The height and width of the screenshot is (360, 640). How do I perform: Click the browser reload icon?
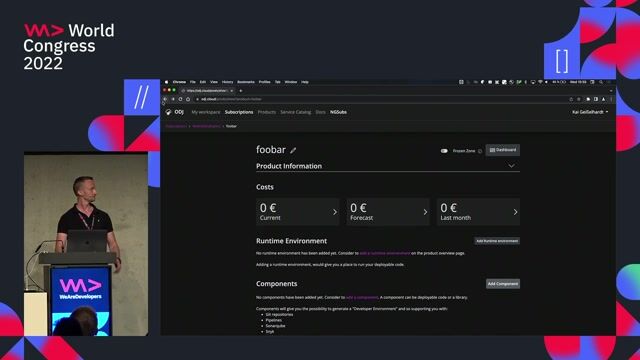point(180,99)
